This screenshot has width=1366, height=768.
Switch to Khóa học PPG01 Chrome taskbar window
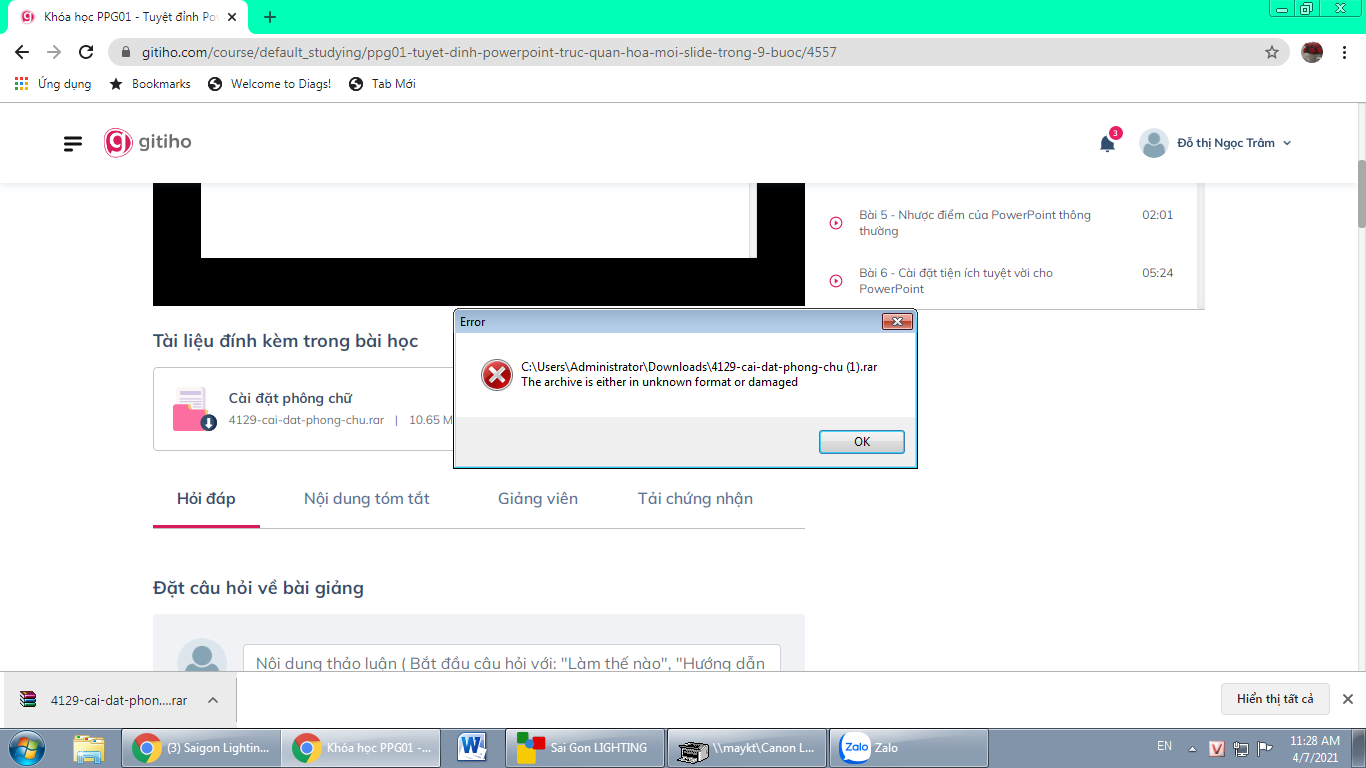(x=360, y=748)
